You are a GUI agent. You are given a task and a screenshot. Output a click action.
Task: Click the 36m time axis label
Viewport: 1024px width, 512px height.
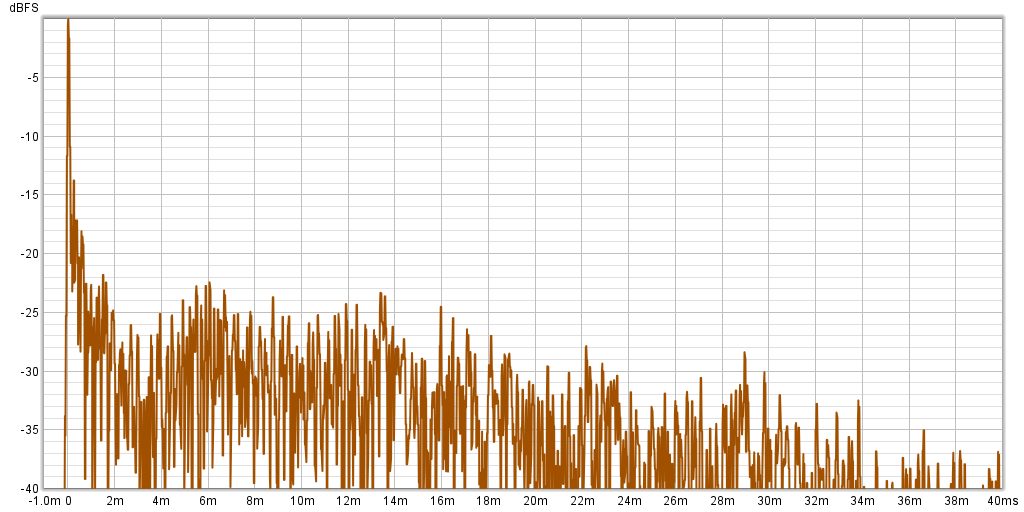click(909, 502)
